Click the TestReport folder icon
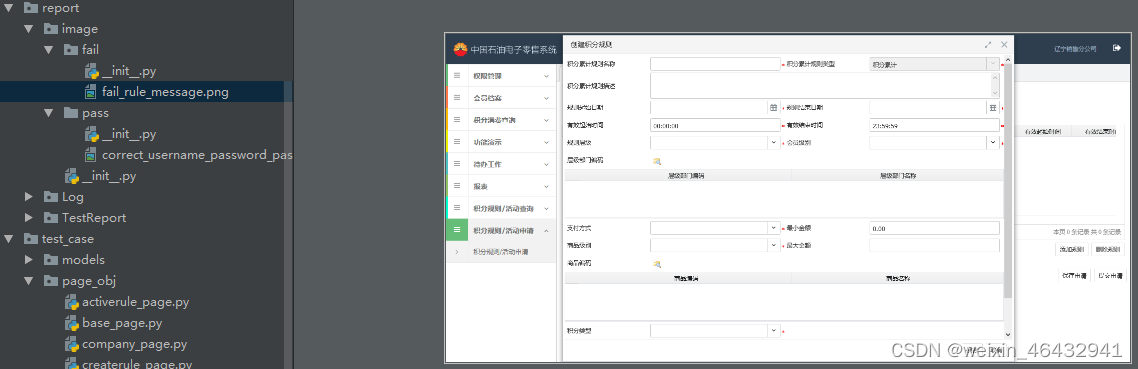Screen dimensions: 1138x369 tap(51, 218)
